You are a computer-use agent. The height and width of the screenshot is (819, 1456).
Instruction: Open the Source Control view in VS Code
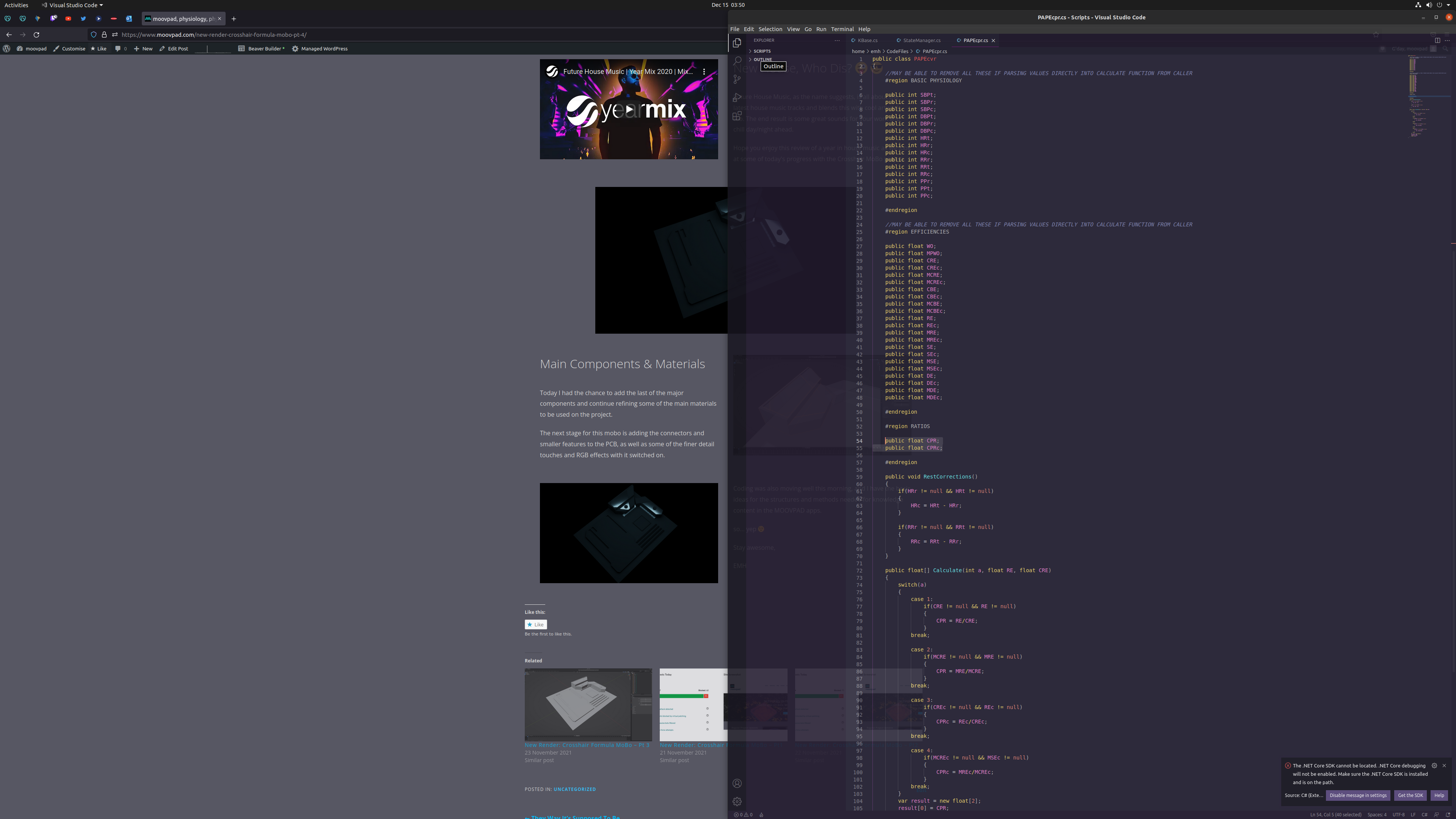tap(737, 79)
